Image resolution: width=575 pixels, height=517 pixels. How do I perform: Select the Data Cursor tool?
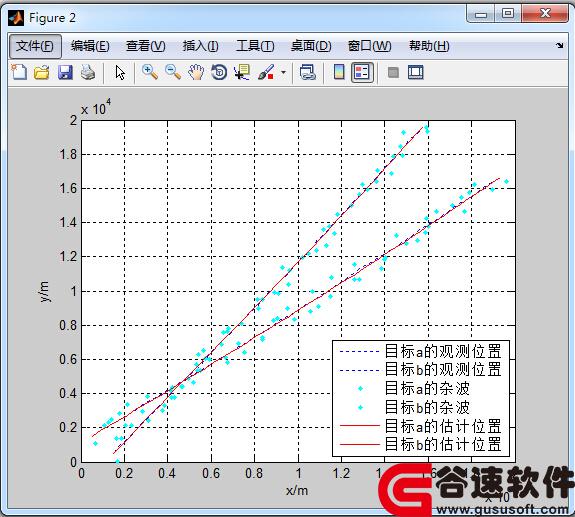(242, 72)
